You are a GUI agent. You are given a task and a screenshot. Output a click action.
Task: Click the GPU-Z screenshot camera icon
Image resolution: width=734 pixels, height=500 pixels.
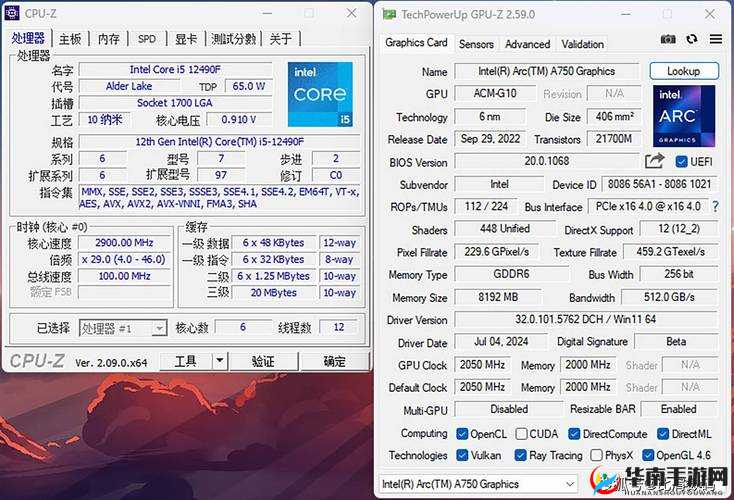(x=668, y=40)
